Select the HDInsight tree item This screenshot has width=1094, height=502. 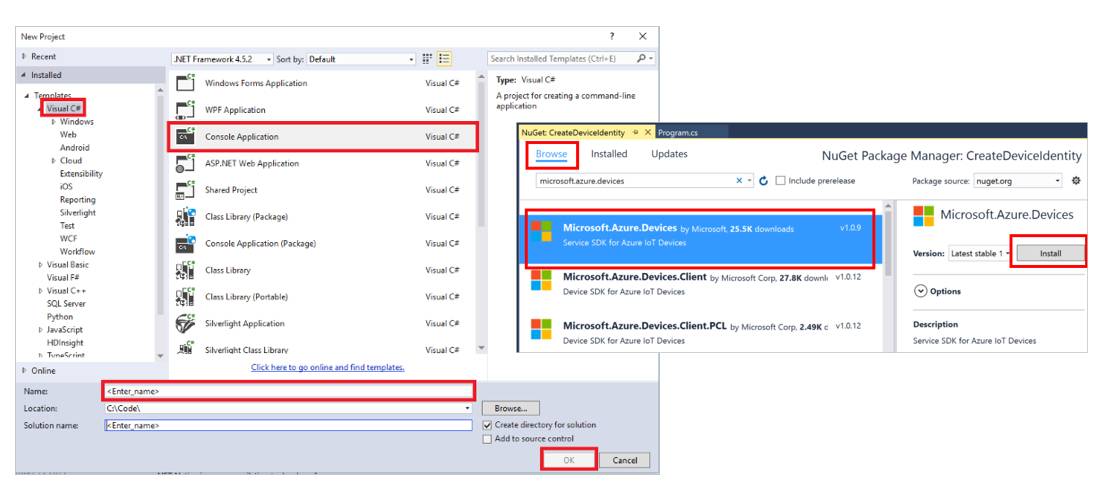tap(65, 342)
